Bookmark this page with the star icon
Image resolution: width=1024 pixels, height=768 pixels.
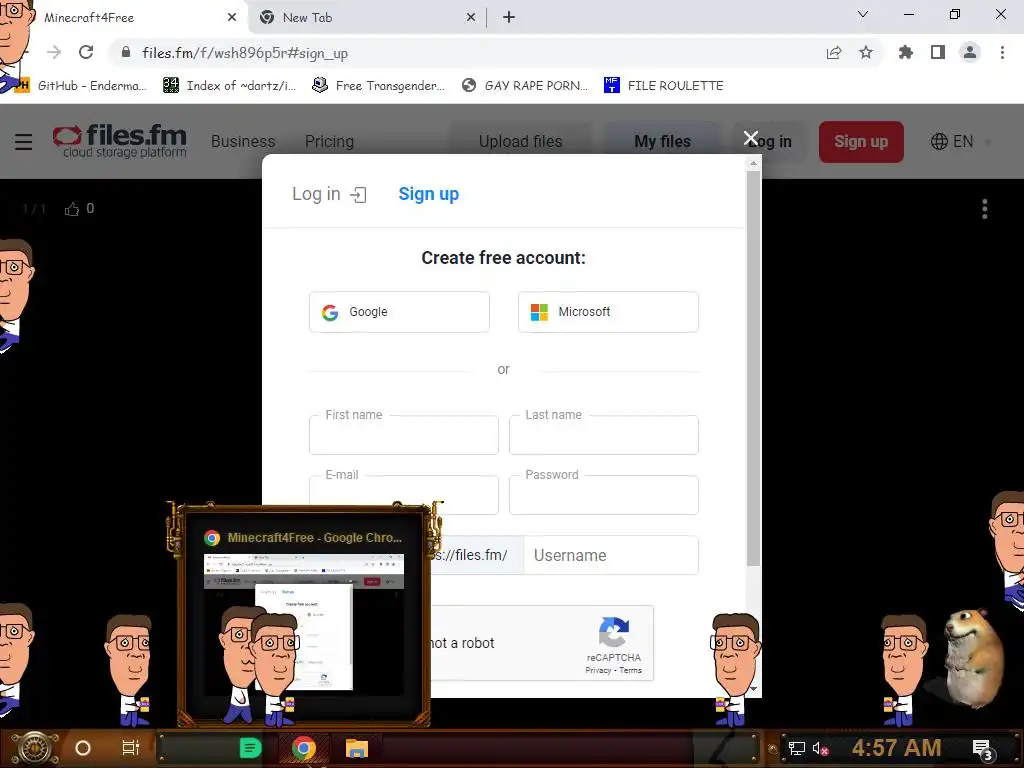pos(866,52)
